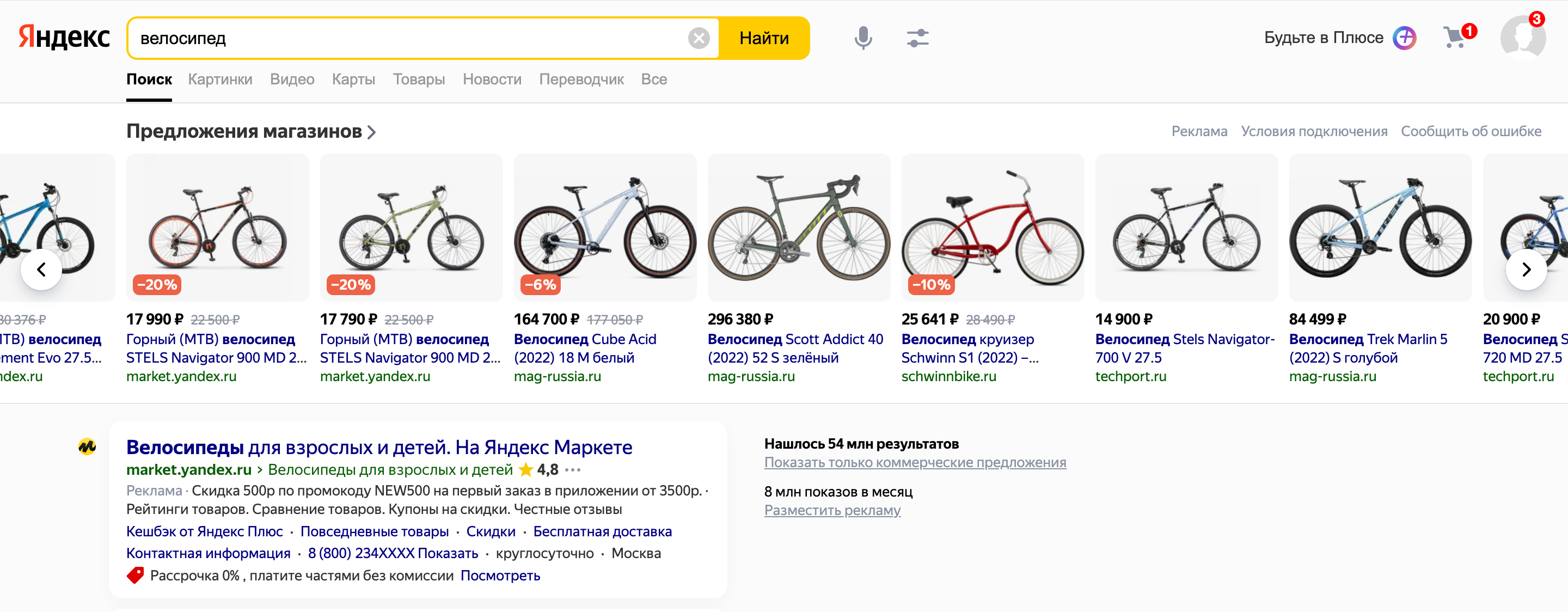The height and width of the screenshot is (612, 1568).
Task: Open the red Schwinn cruiser bicycle thumbnail
Action: click(991, 227)
